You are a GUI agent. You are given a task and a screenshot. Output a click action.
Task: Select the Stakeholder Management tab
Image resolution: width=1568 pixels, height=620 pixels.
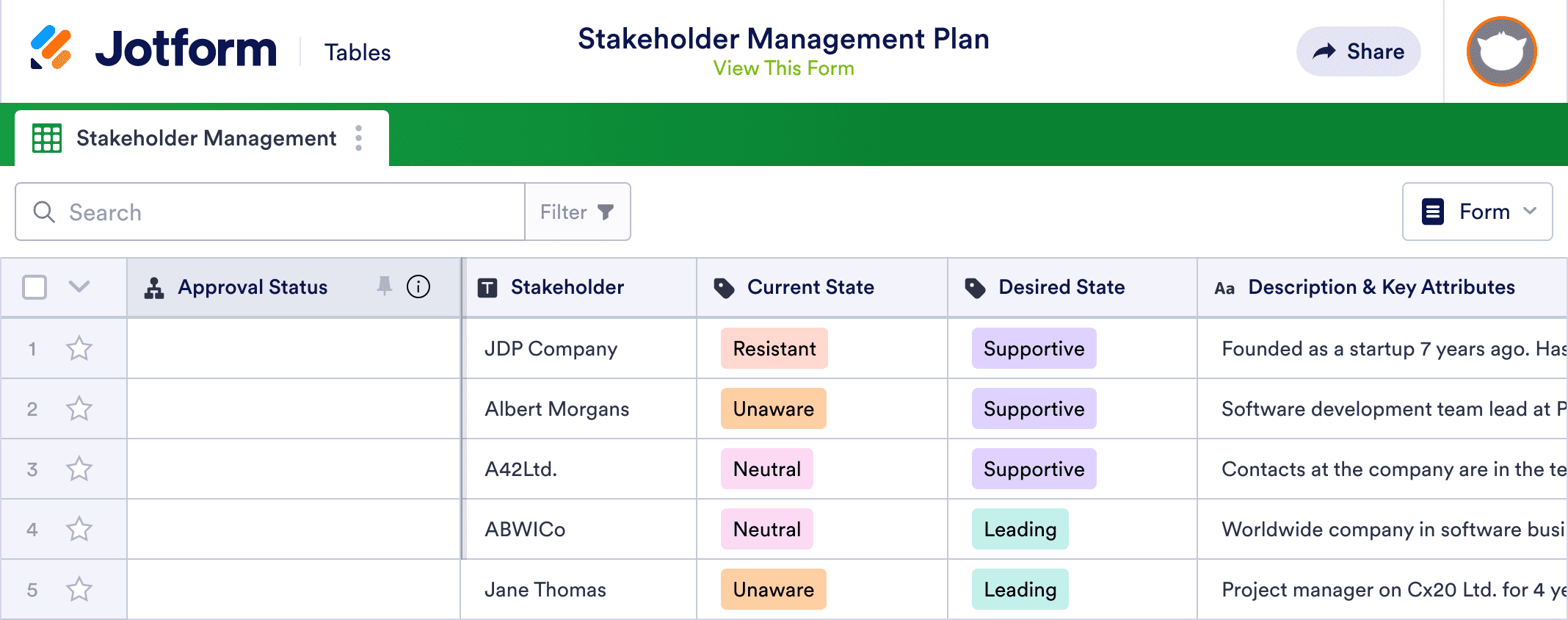pyautogui.click(x=206, y=138)
